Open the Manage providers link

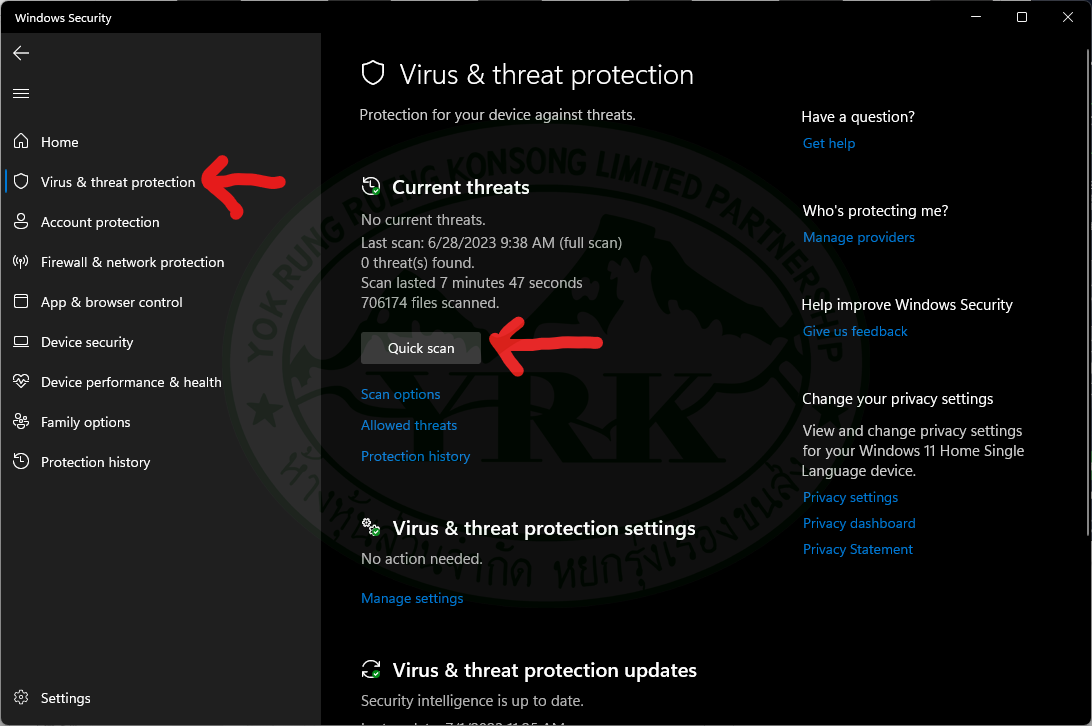859,238
